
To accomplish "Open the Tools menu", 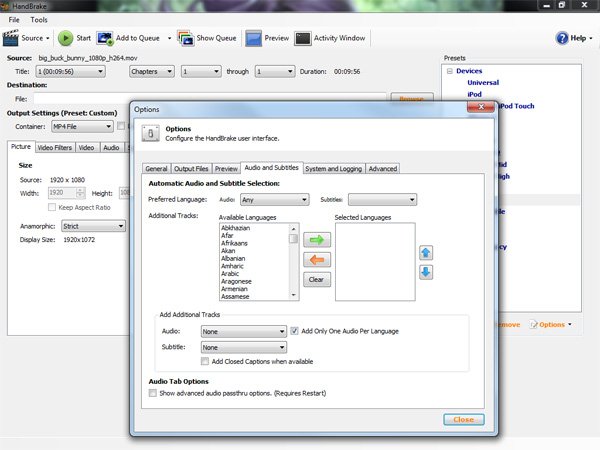I will [39, 19].
